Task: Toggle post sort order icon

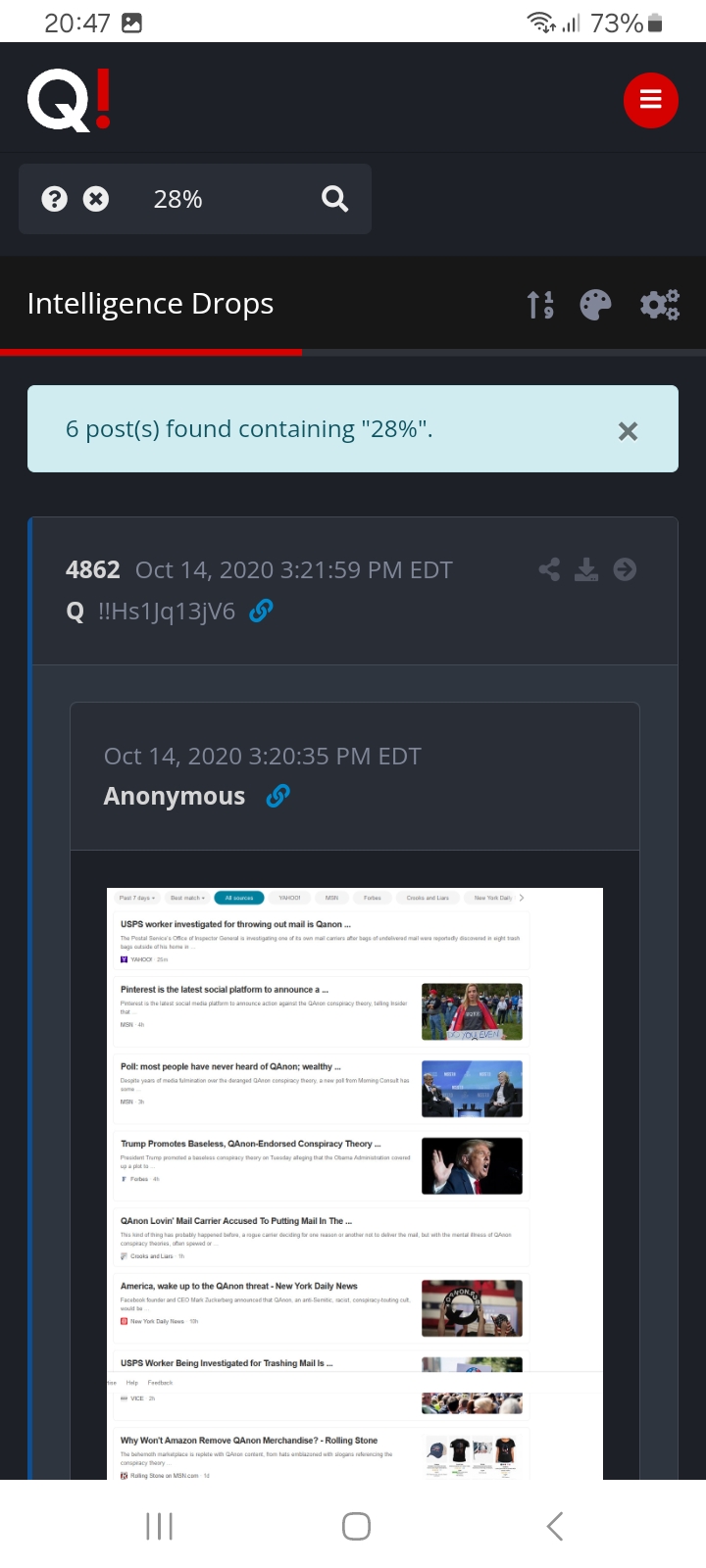Action: click(540, 305)
